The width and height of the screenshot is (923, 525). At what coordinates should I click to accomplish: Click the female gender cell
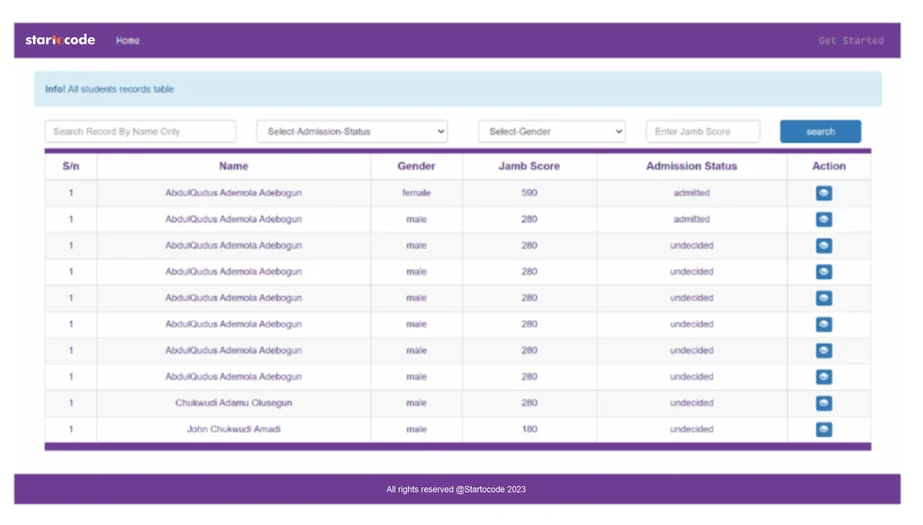(416, 193)
